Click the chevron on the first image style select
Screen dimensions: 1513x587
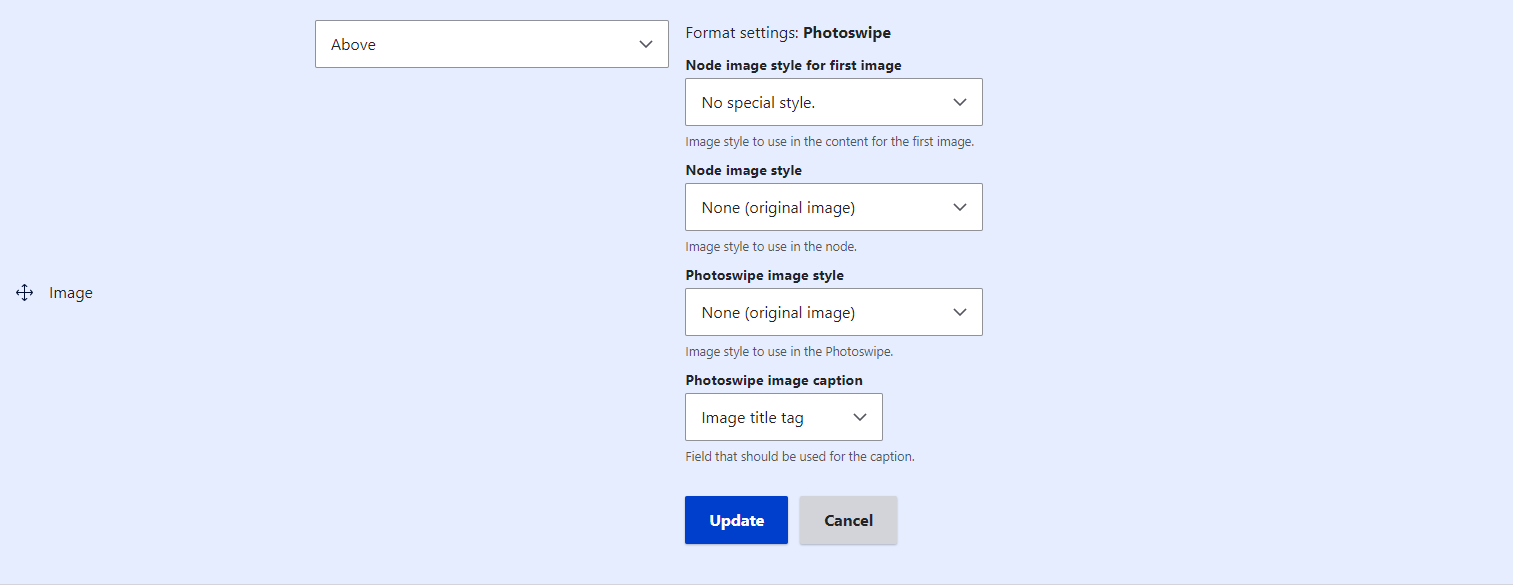(959, 102)
